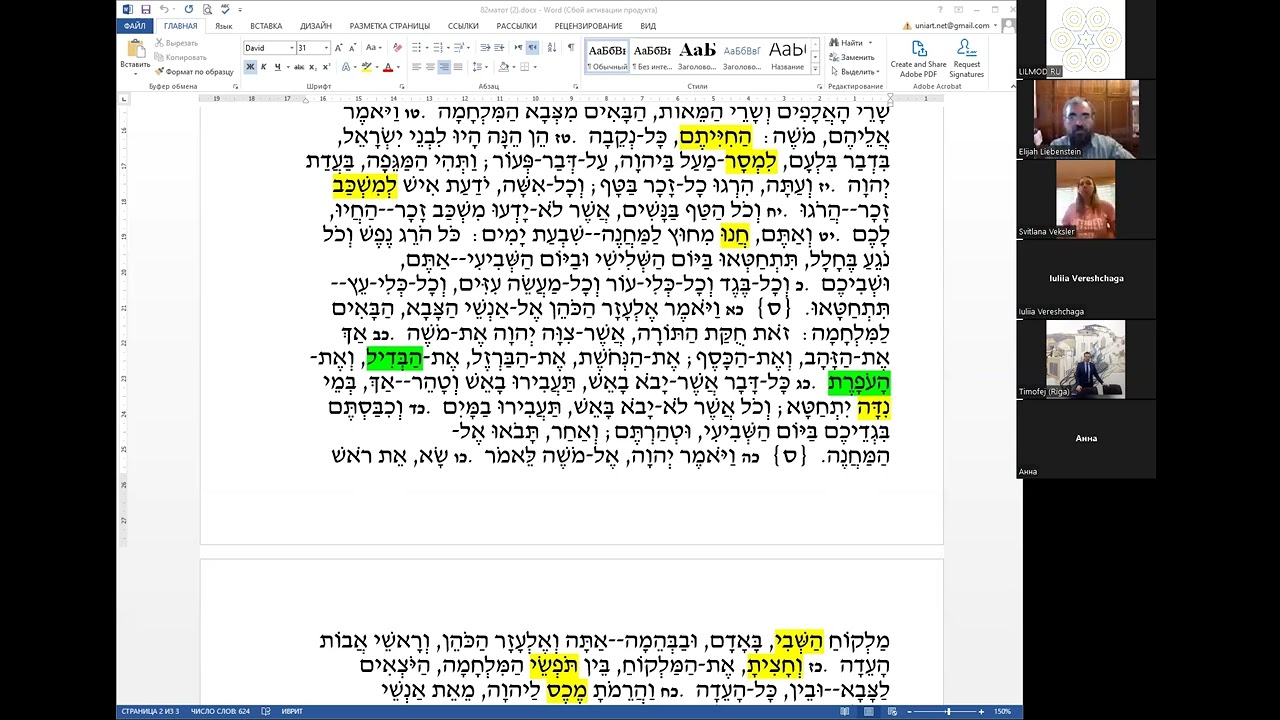Save the document with the floppy disk icon
The width and height of the screenshot is (1280, 720).
[146, 10]
